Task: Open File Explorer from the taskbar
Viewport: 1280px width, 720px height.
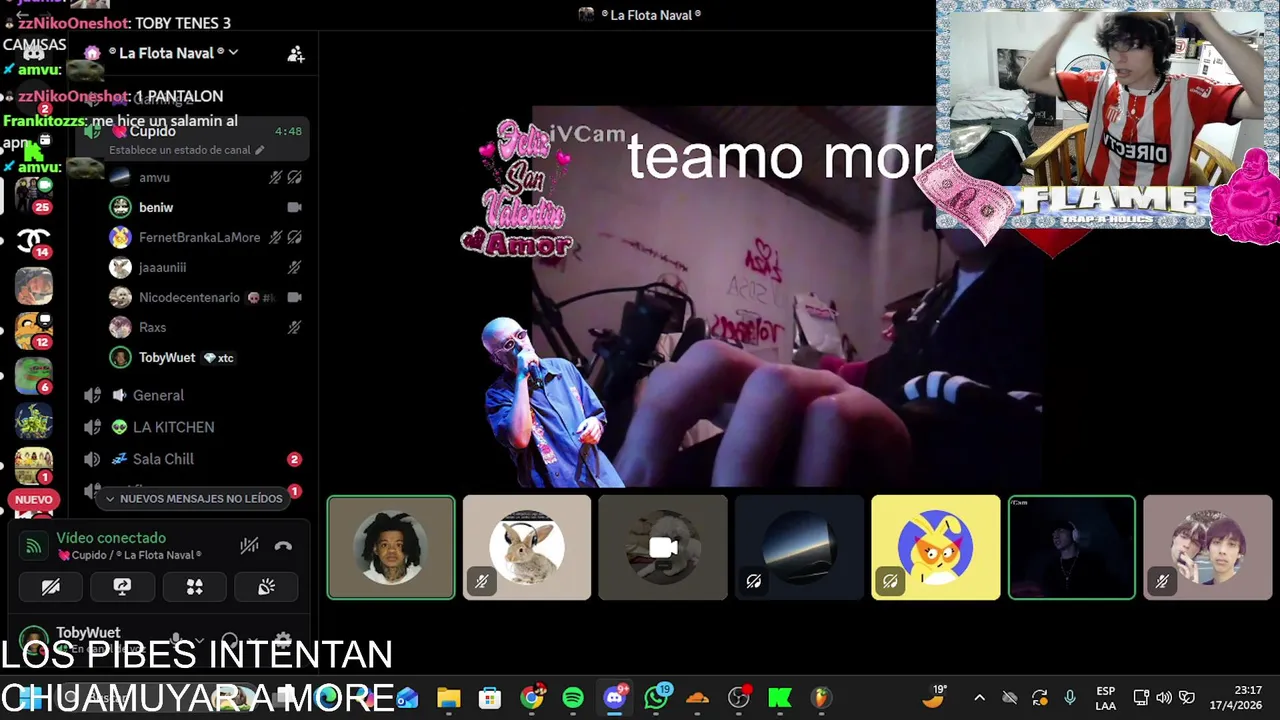Action: (448, 698)
